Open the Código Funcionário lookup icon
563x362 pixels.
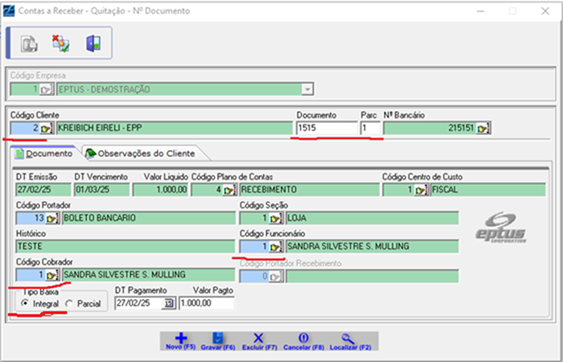point(276,247)
